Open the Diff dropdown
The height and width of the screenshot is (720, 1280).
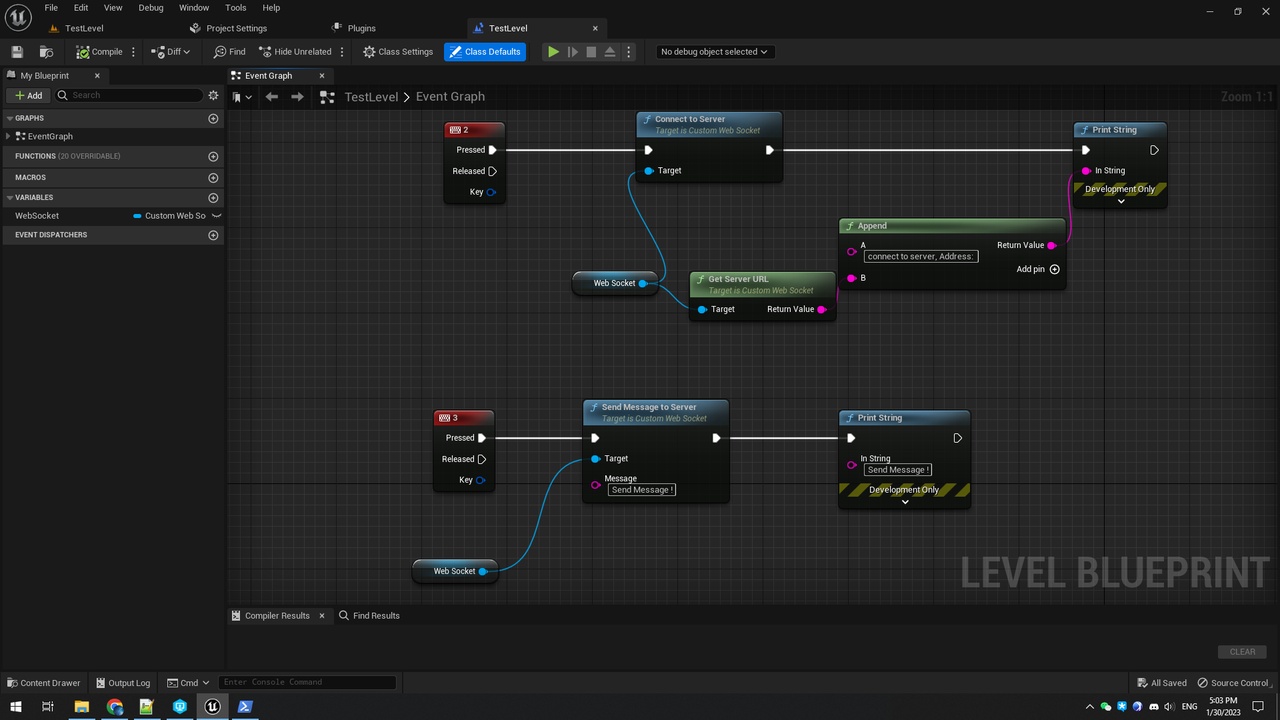coord(170,52)
